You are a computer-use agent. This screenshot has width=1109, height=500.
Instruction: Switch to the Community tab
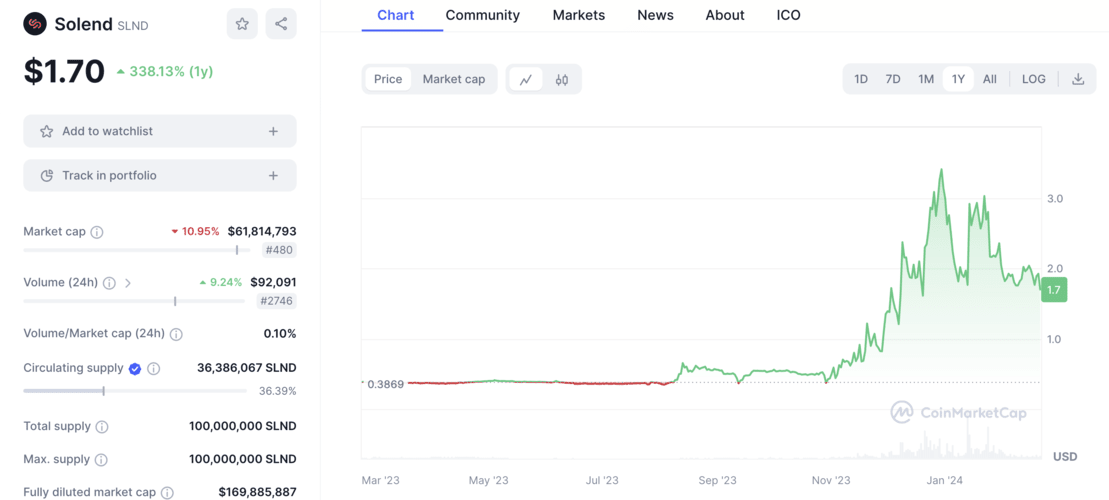[x=482, y=15]
